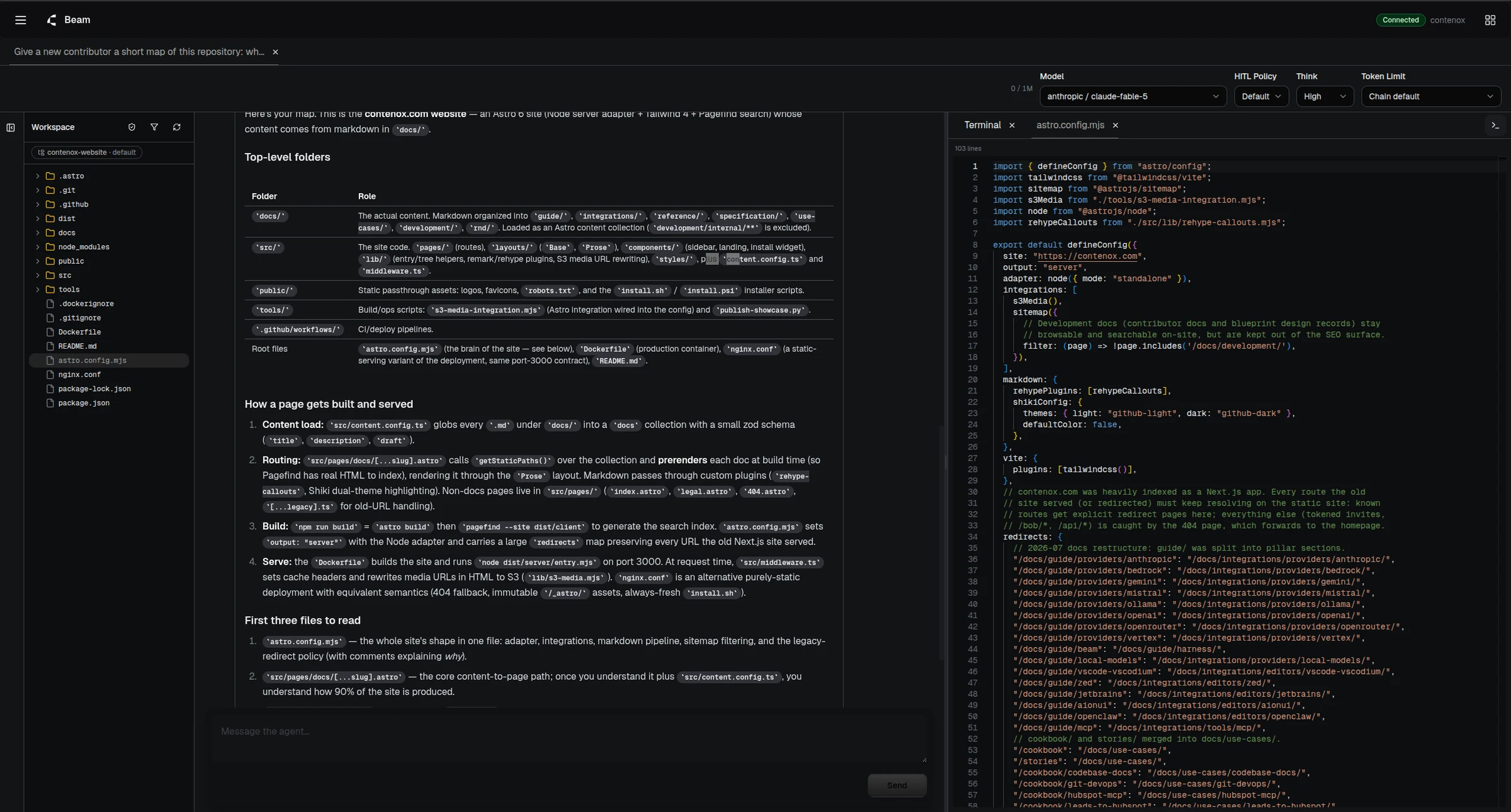Open nginx.conf in the workspace tree
Image resolution: width=1511 pixels, height=812 pixels.
109,375
